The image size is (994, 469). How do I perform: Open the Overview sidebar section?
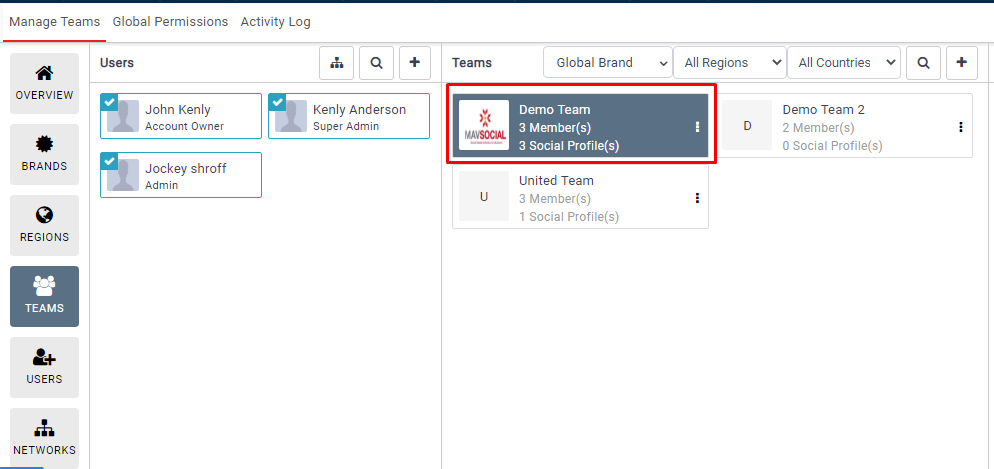pos(44,83)
